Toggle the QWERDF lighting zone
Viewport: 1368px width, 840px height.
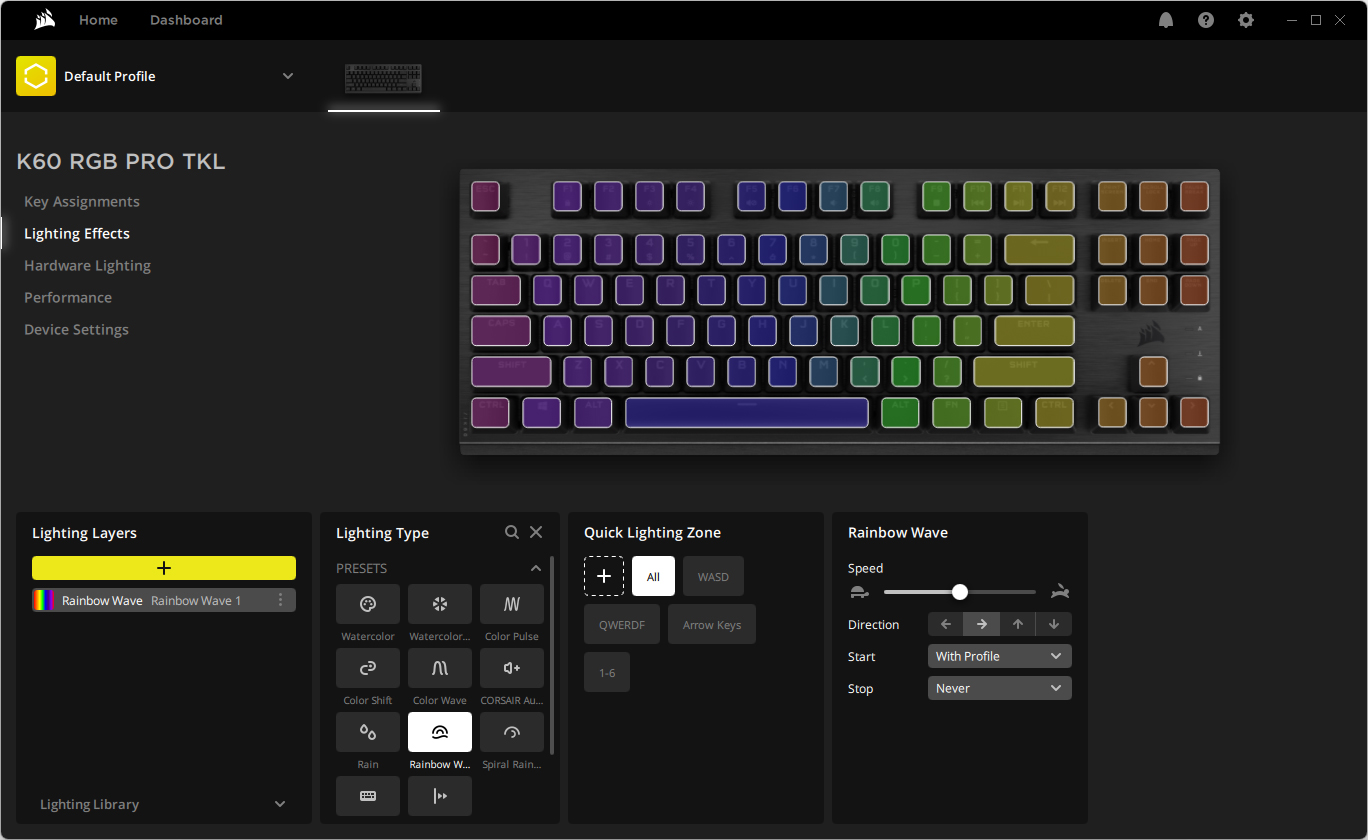tap(622, 624)
